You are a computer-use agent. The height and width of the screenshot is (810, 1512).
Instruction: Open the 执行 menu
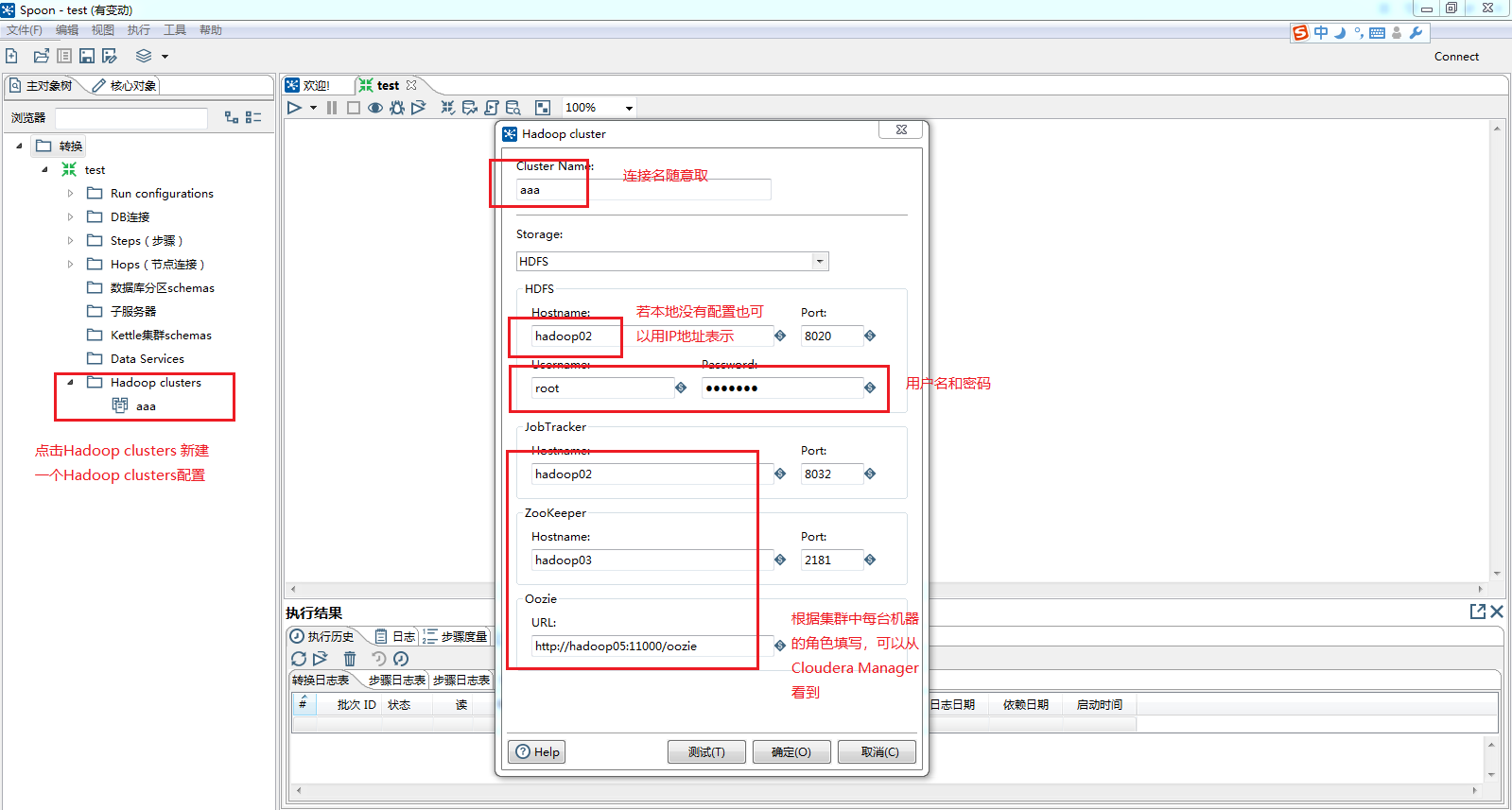(x=139, y=30)
